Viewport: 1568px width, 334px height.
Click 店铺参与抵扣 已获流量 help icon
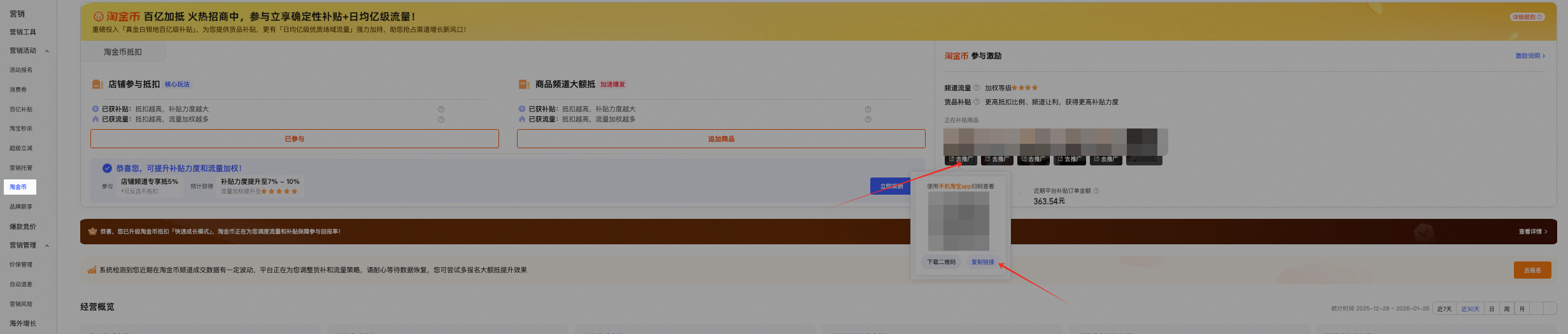(x=441, y=120)
